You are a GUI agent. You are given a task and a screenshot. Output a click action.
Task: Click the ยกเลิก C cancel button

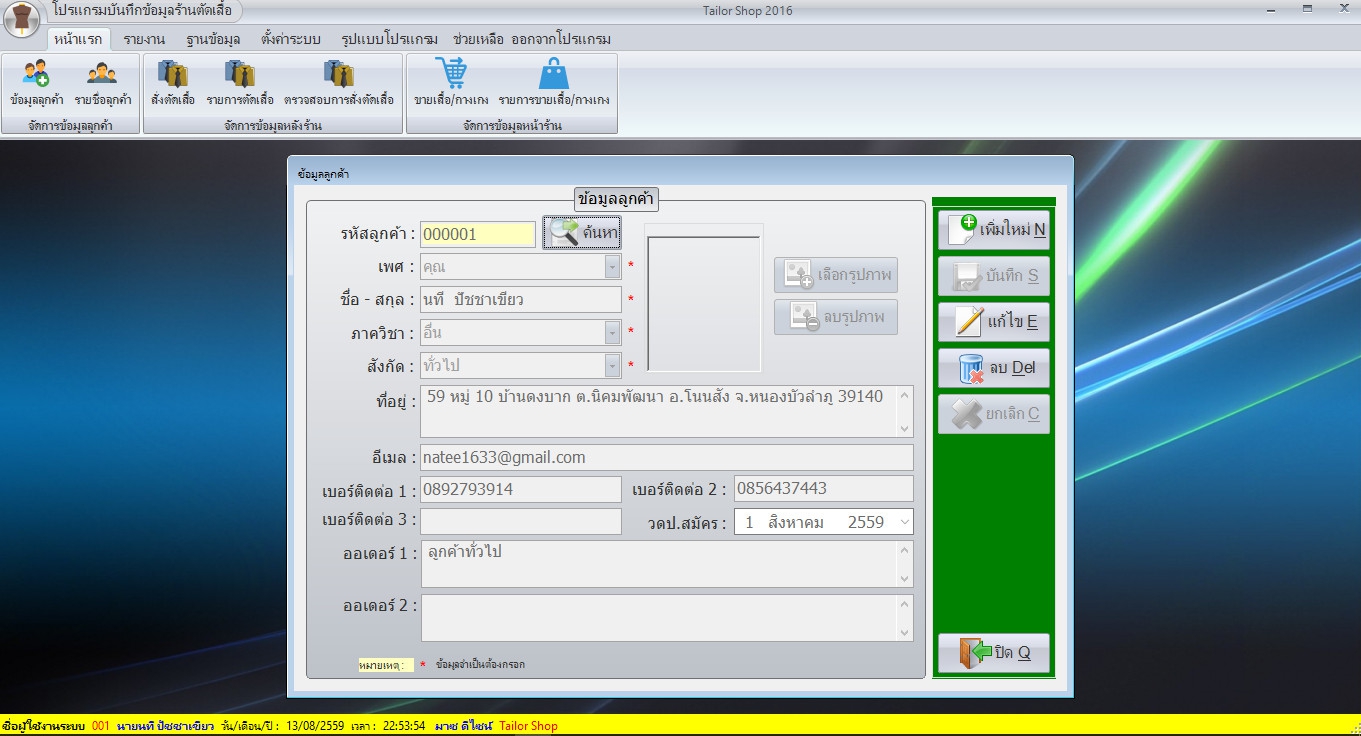point(994,413)
